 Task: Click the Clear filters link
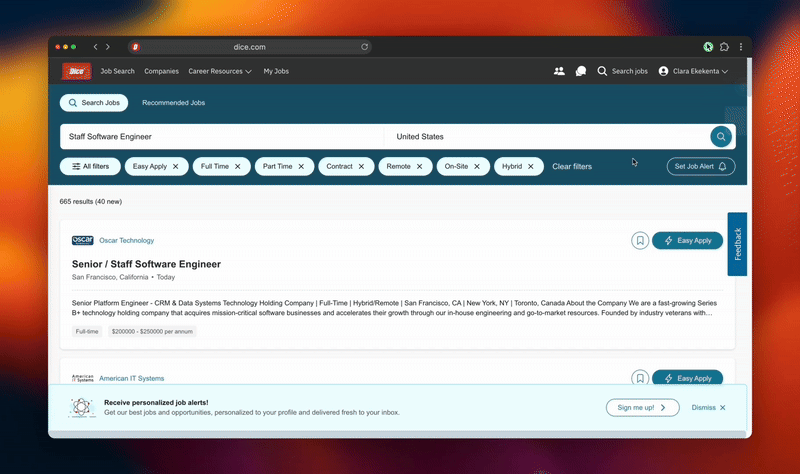572,166
